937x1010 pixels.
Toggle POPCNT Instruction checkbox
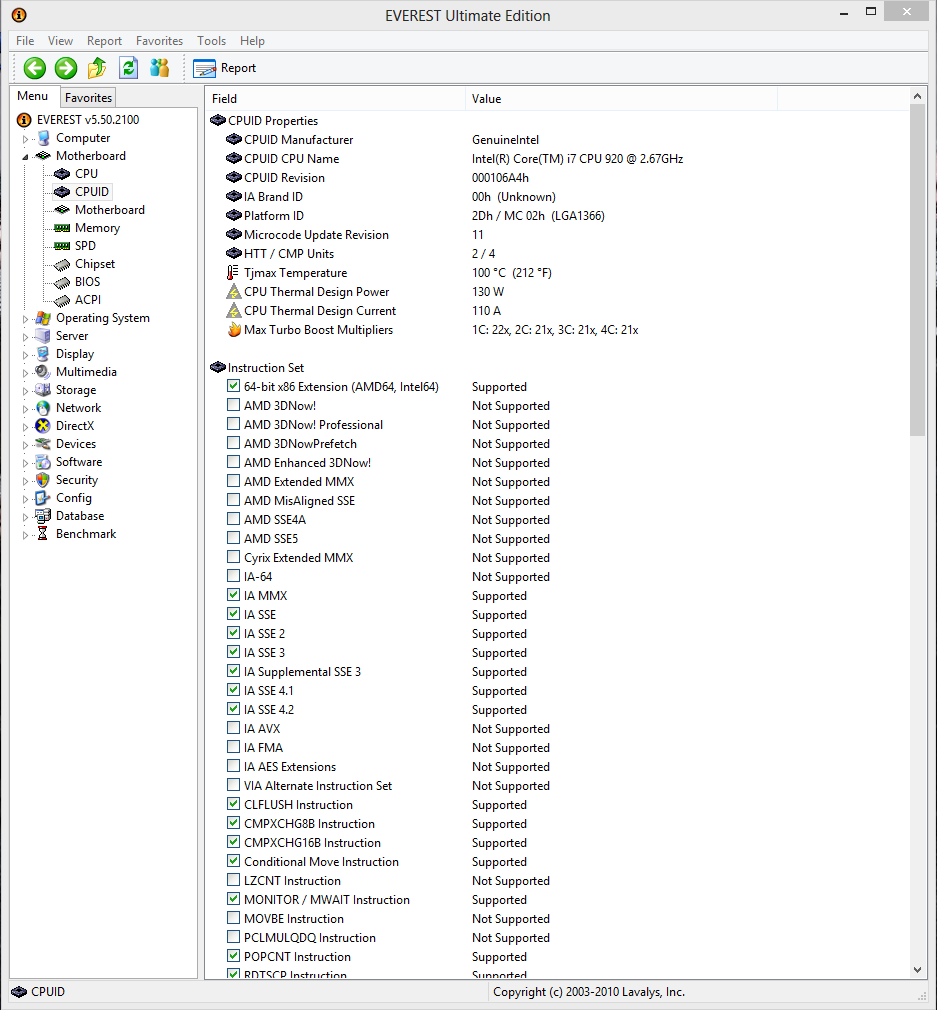[x=233, y=956]
